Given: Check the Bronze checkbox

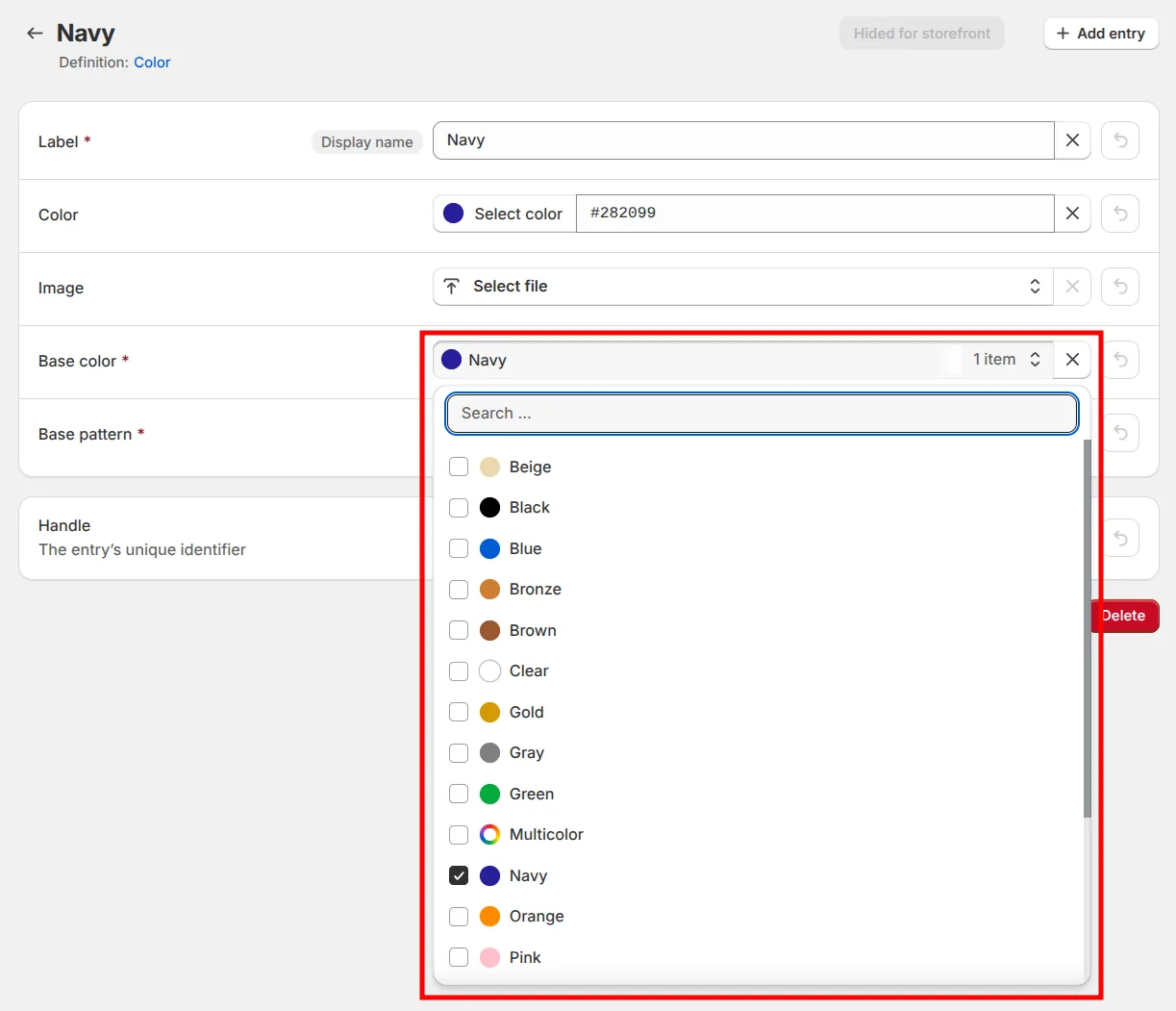Looking at the screenshot, I should click(x=459, y=589).
